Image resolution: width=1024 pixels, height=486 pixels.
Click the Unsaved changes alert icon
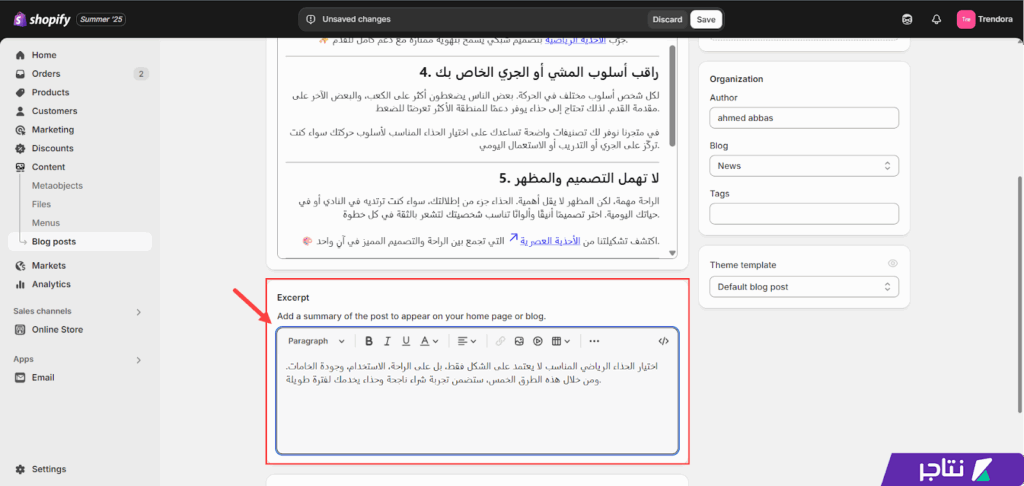coord(311,20)
